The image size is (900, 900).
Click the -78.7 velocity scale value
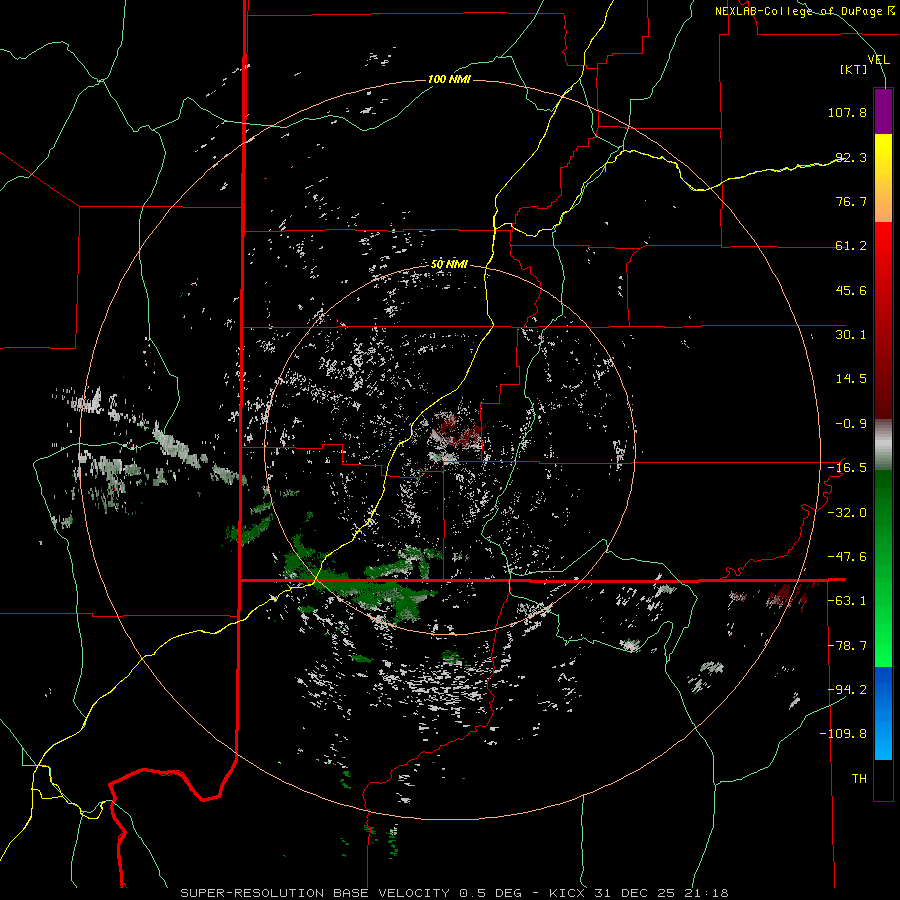tap(847, 646)
